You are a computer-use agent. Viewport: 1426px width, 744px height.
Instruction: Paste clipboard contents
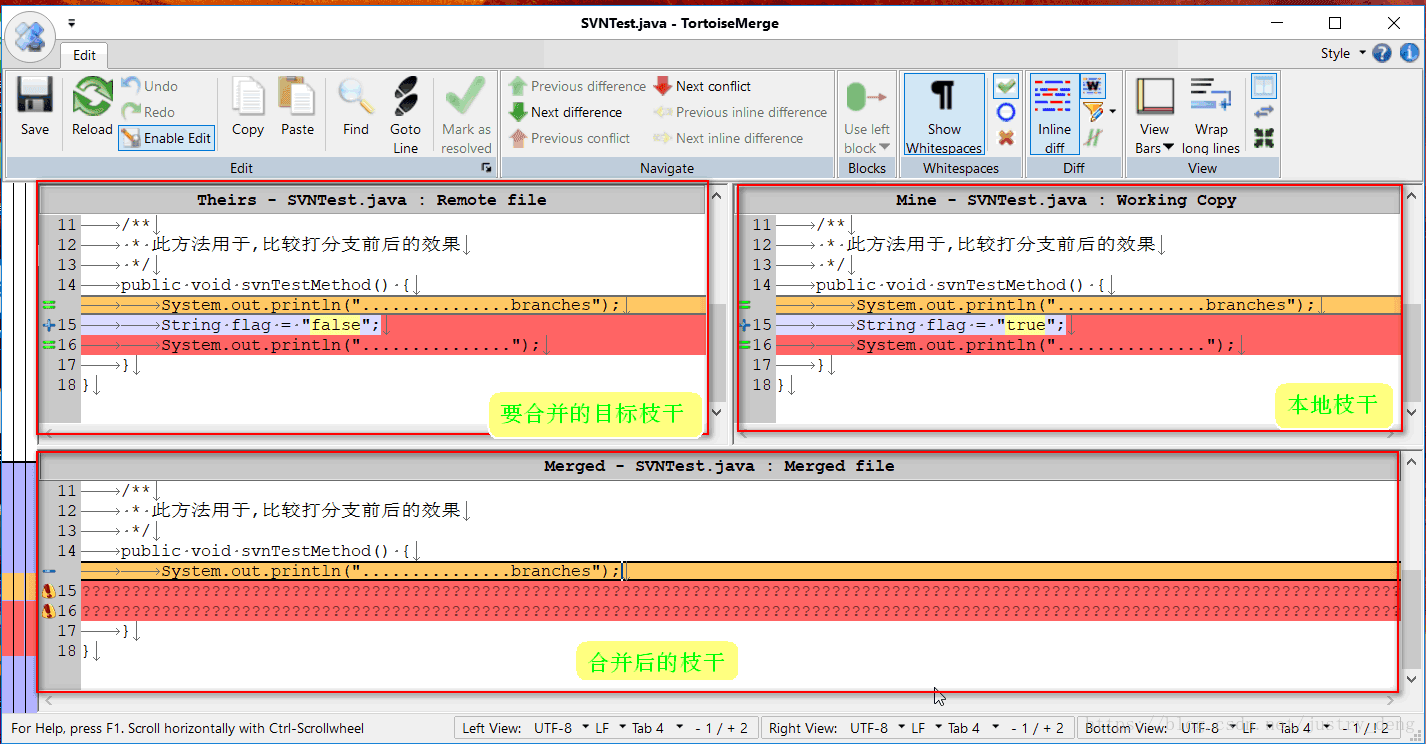(x=297, y=108)
